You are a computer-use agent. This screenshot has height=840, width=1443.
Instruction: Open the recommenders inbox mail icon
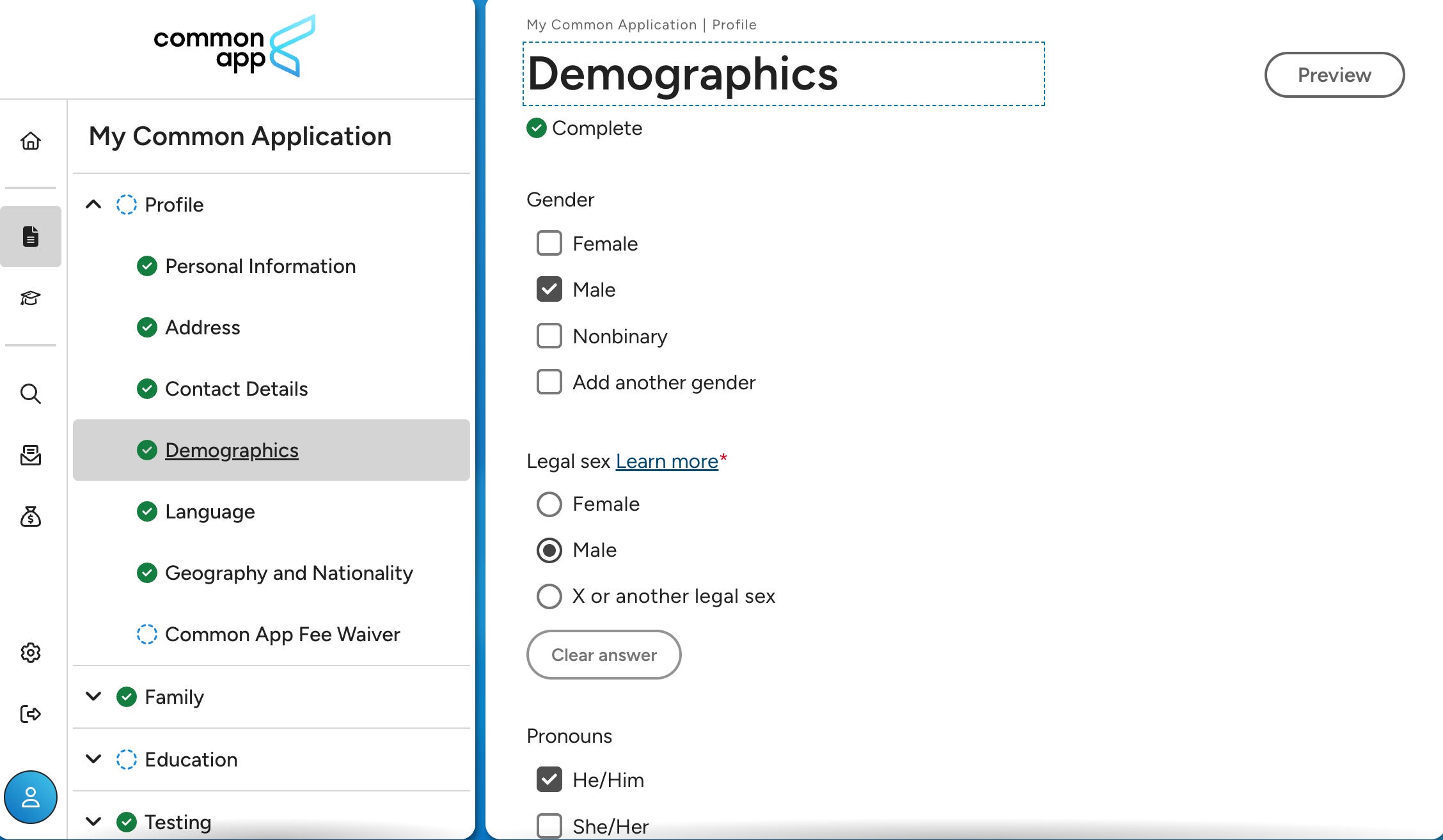(x=31, y=455)
